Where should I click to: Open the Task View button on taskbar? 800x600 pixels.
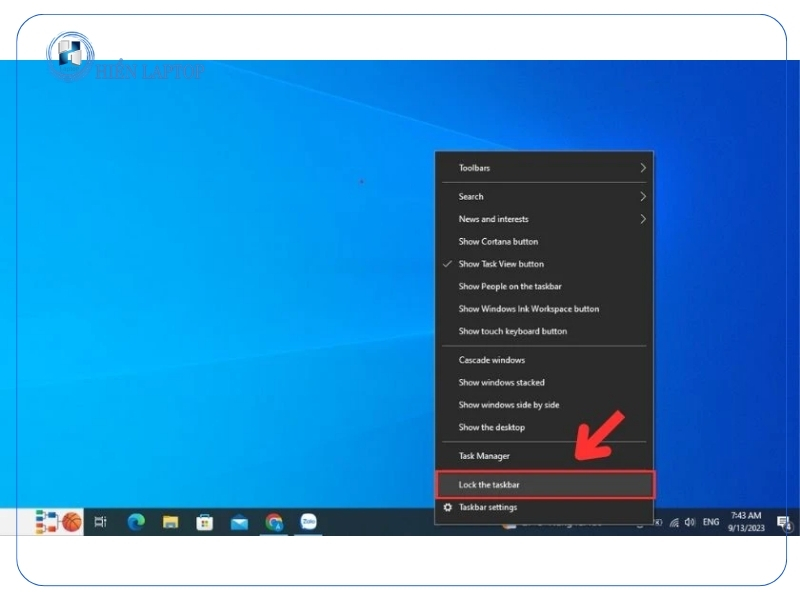pyautogui.click(x=101, y=521)
